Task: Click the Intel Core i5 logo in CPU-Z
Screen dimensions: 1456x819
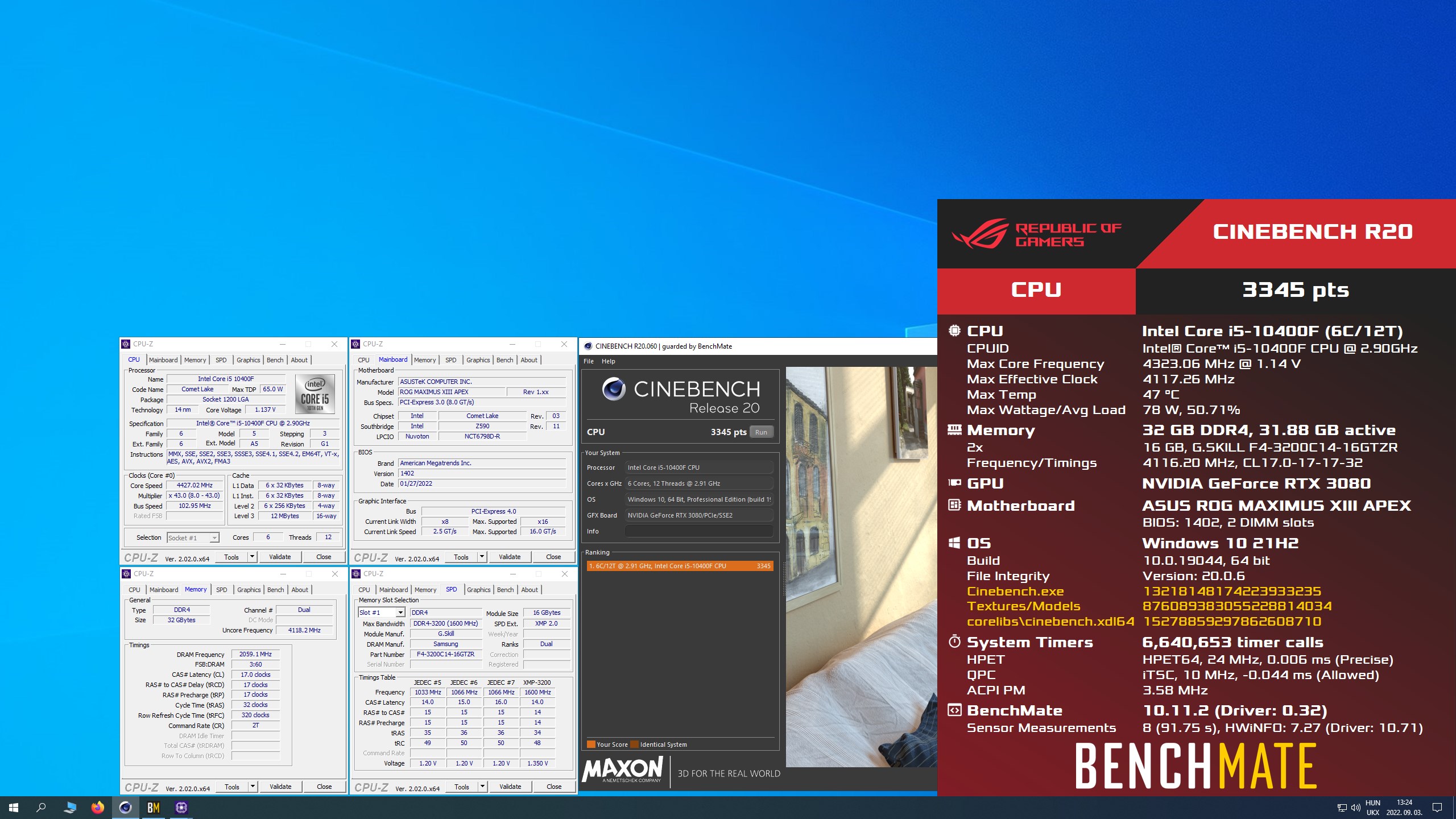Action: pos(315,394)
